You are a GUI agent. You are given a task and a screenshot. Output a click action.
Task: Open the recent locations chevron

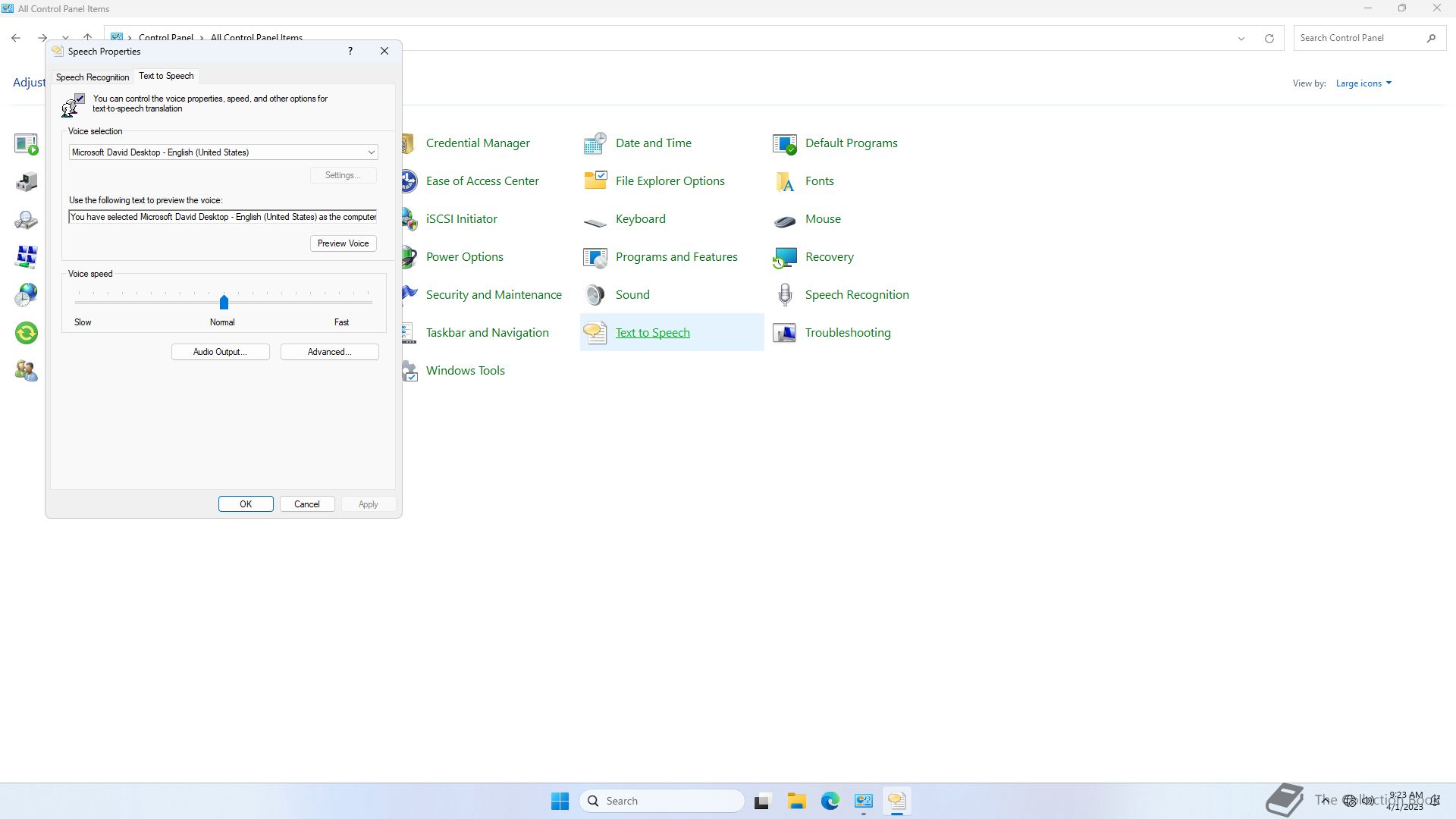coord(66,37)
